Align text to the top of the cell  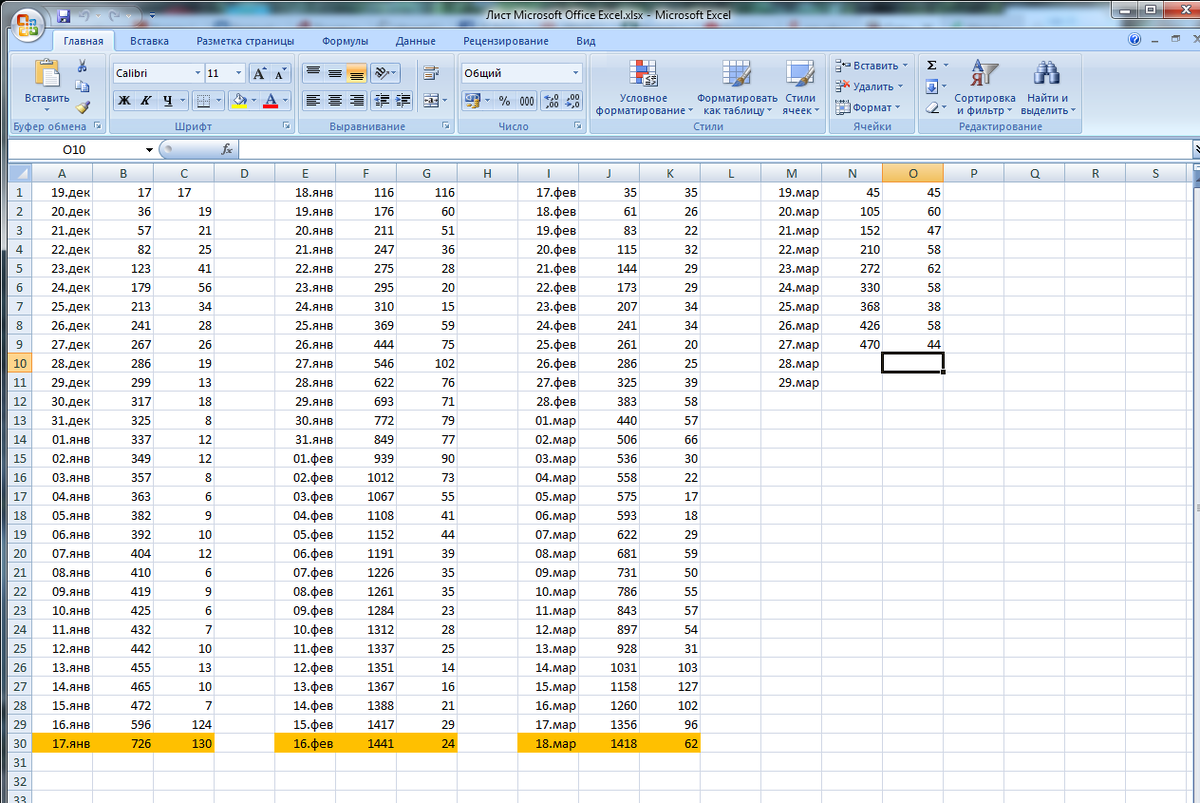pyautogui.click(x=313, y=73)
